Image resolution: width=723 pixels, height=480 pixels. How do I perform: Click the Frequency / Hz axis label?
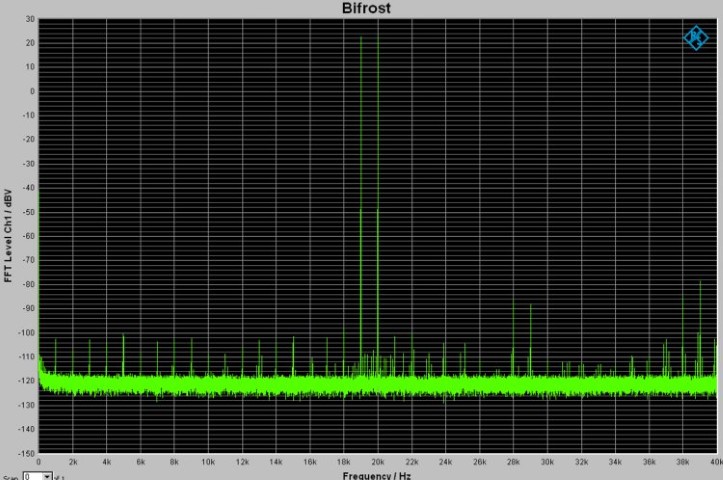[x=376, y=475]
